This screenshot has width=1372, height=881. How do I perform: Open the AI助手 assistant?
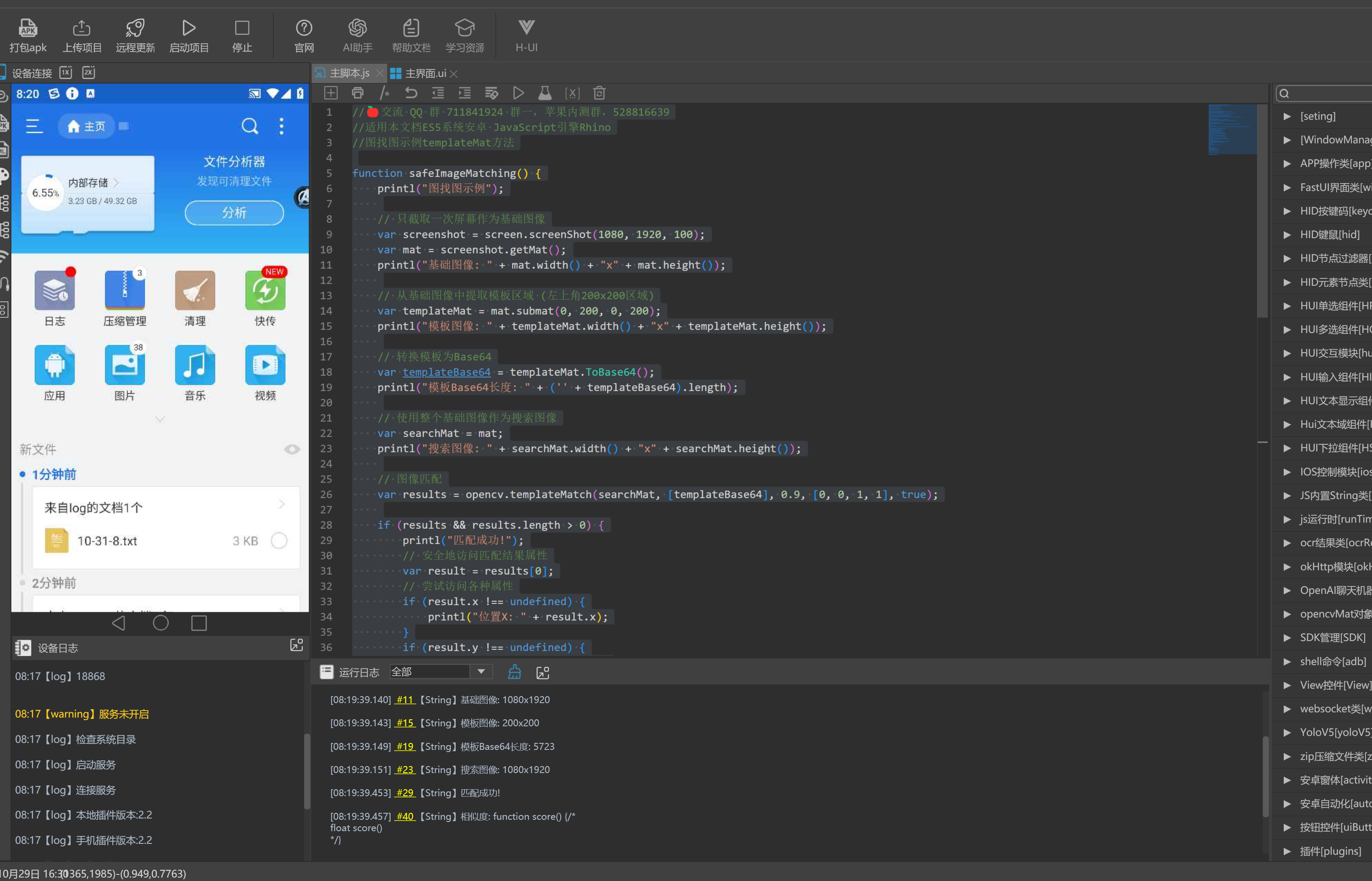357,28
